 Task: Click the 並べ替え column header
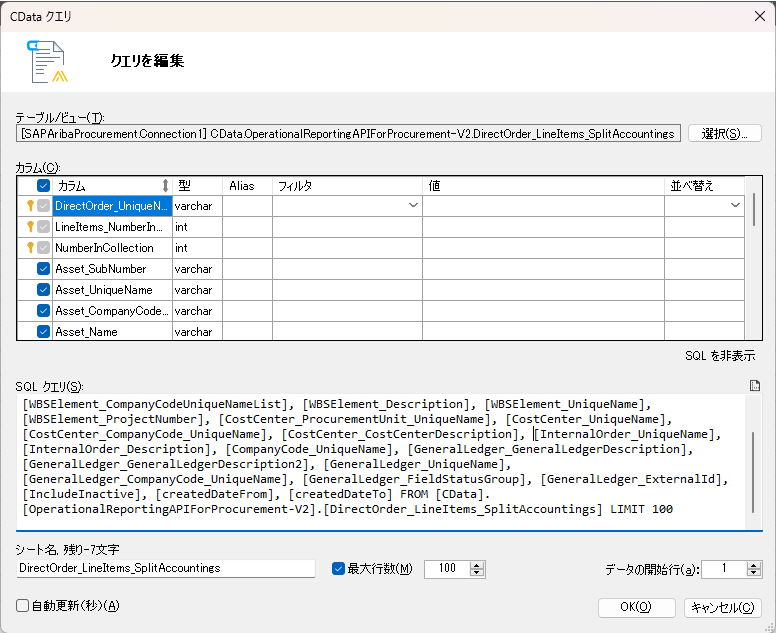704,186
